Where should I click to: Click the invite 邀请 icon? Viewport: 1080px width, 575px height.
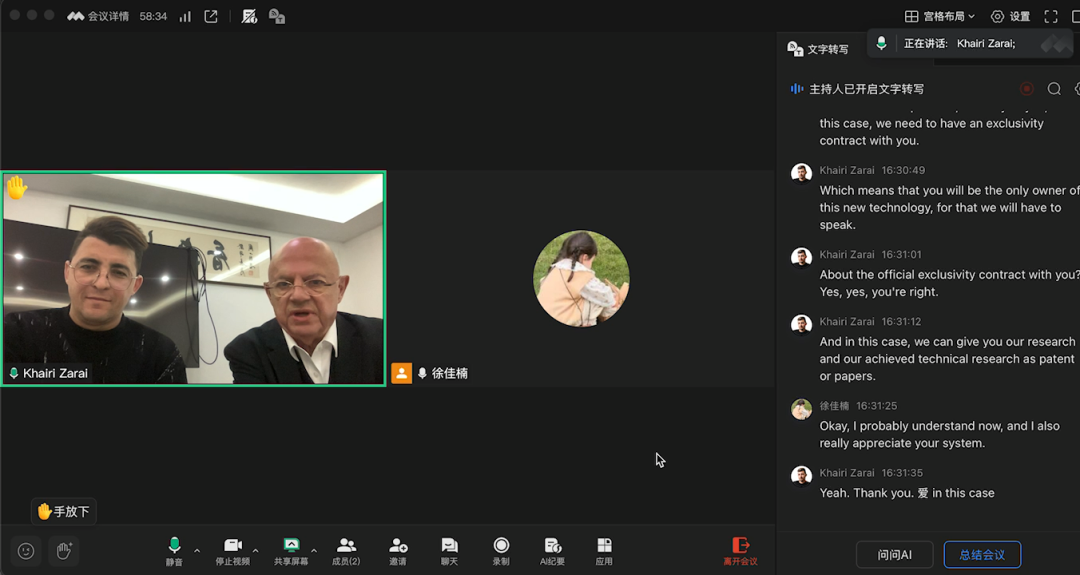pos(398,549)
